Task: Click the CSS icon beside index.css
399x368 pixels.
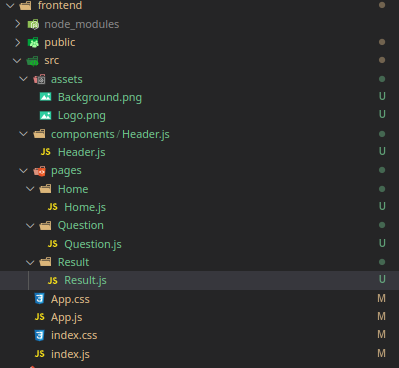Action: point(39,335)
